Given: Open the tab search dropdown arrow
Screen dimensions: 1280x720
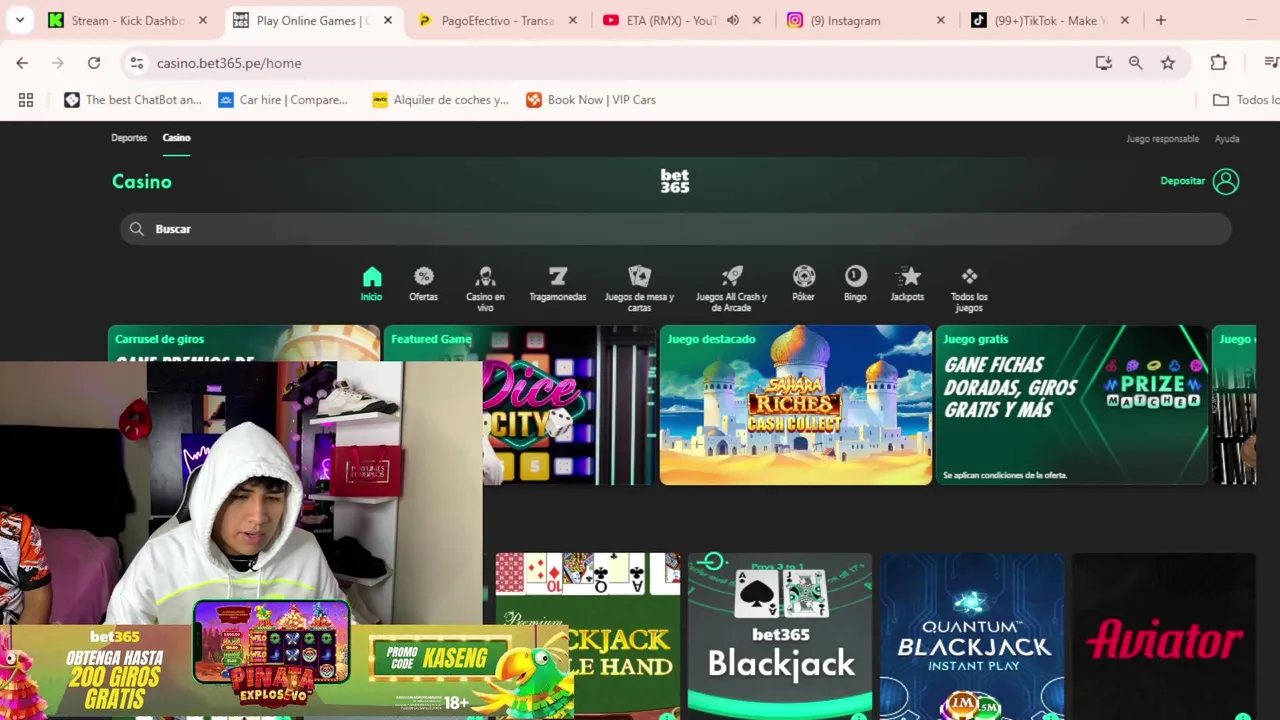Looking at the screenshot, I should pyautogui.click(x=20, y=20).
